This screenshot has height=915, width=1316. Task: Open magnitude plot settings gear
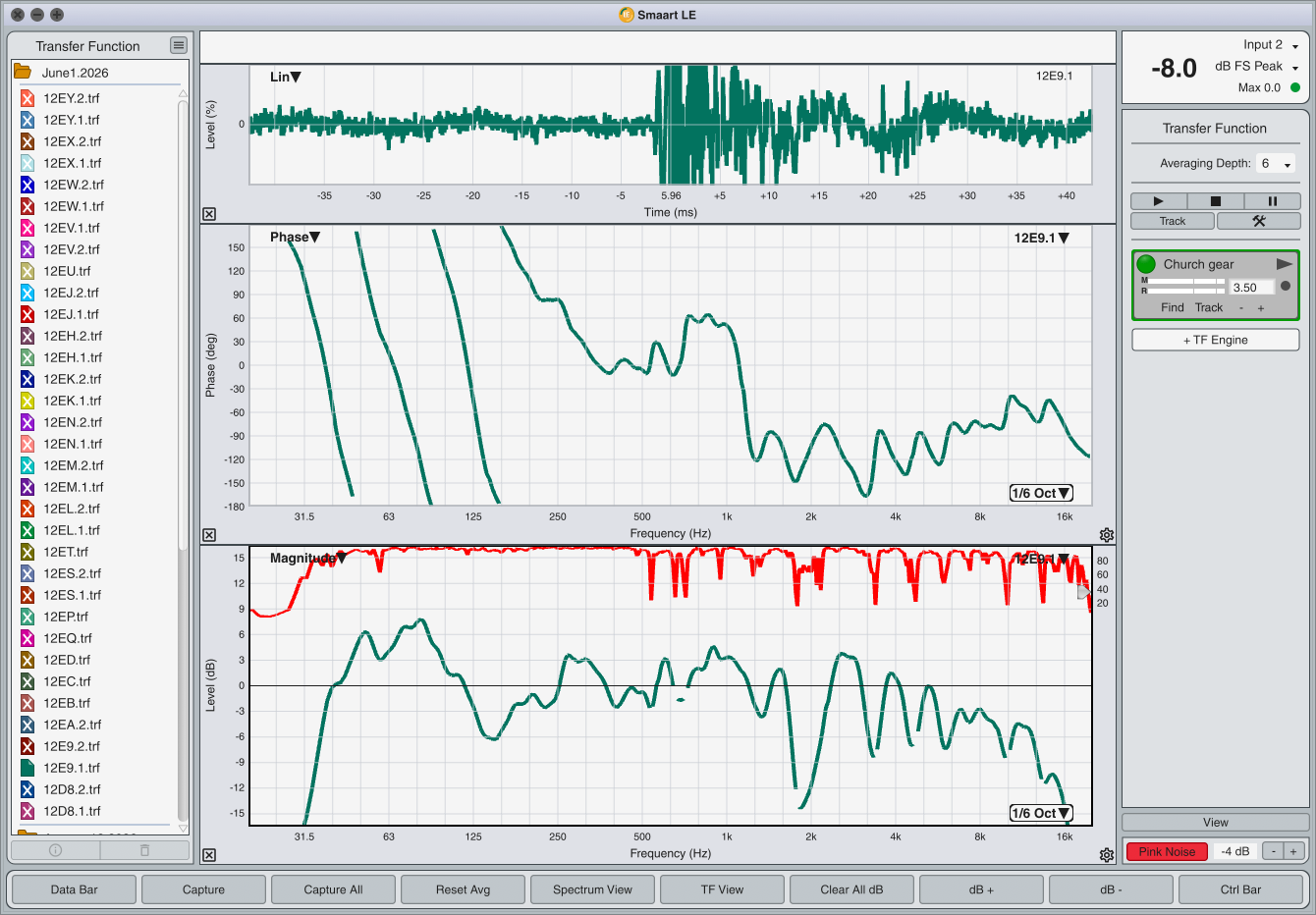click(x=1107, y=855)
